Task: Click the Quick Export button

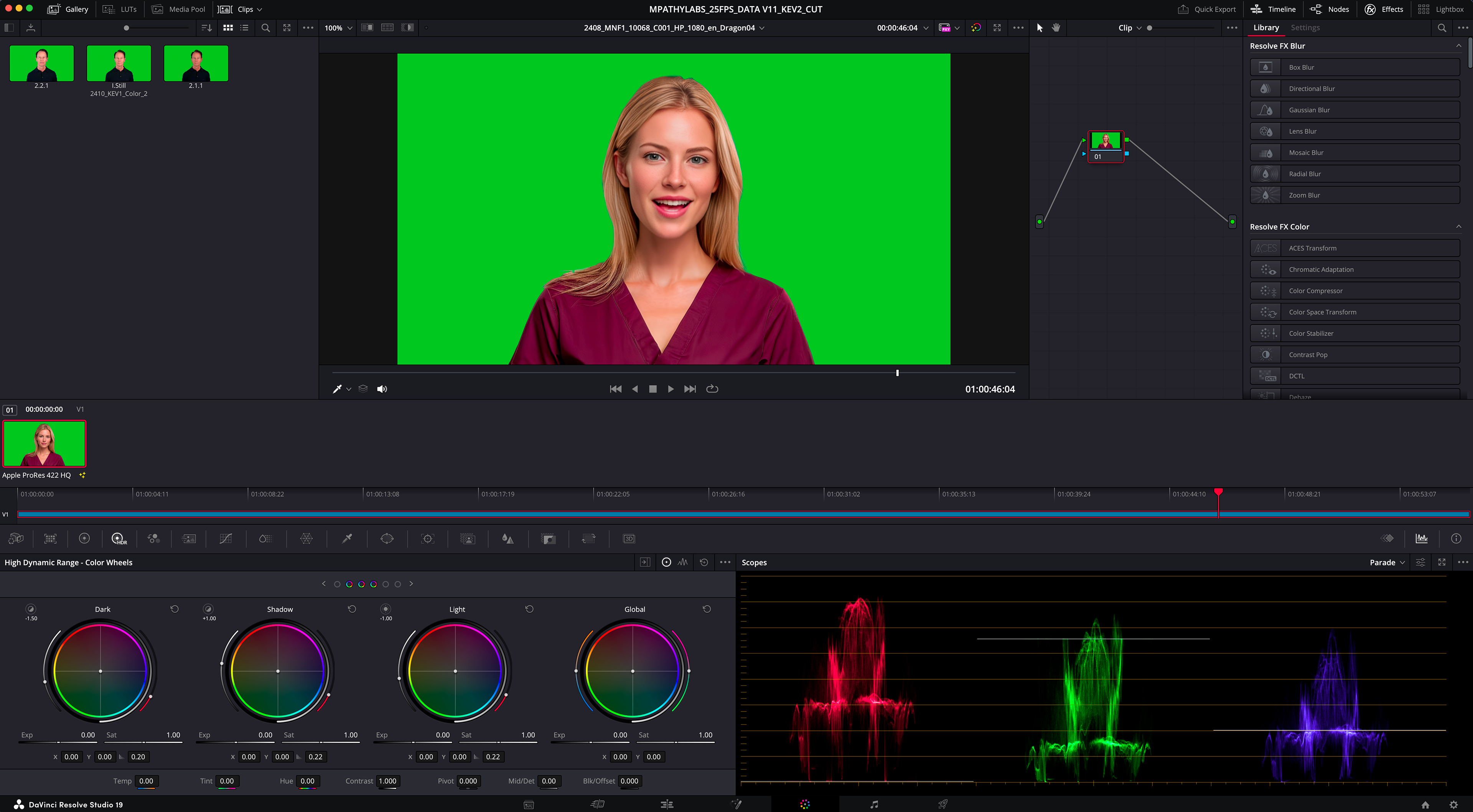Action: (1206, 9)
